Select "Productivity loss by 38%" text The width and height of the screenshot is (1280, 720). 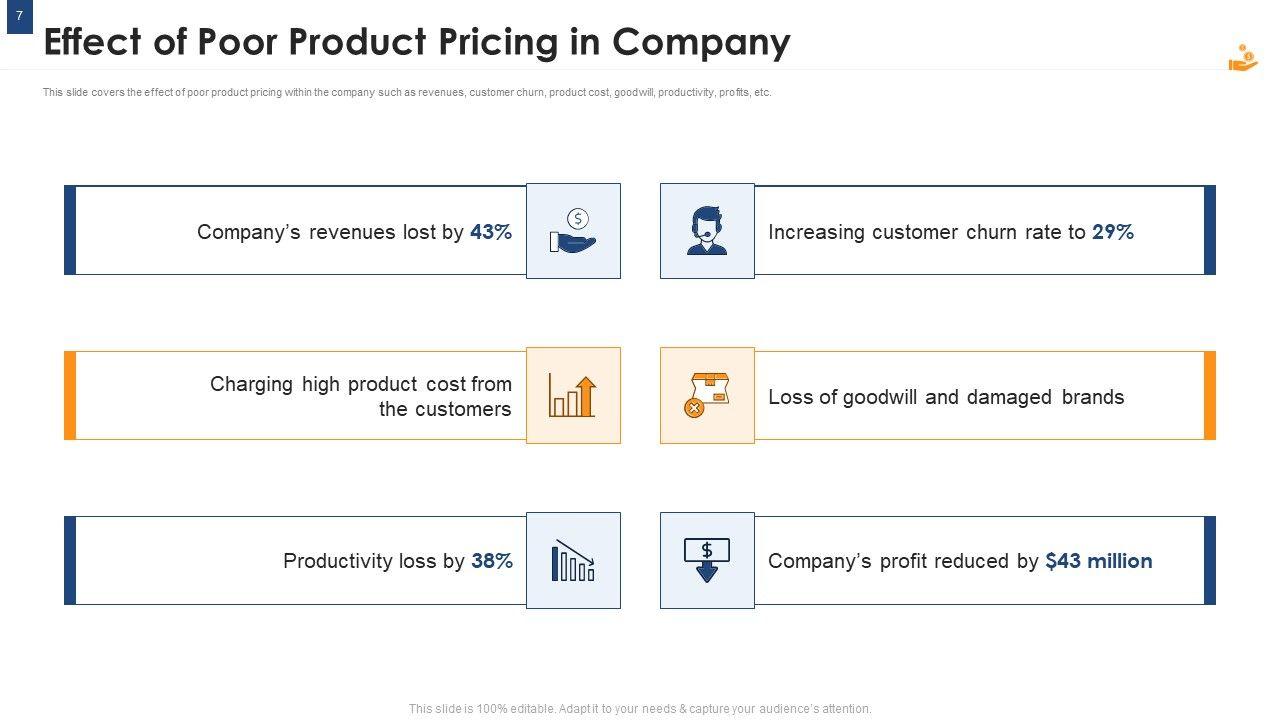pyautogui.click(x=397, y=561)
